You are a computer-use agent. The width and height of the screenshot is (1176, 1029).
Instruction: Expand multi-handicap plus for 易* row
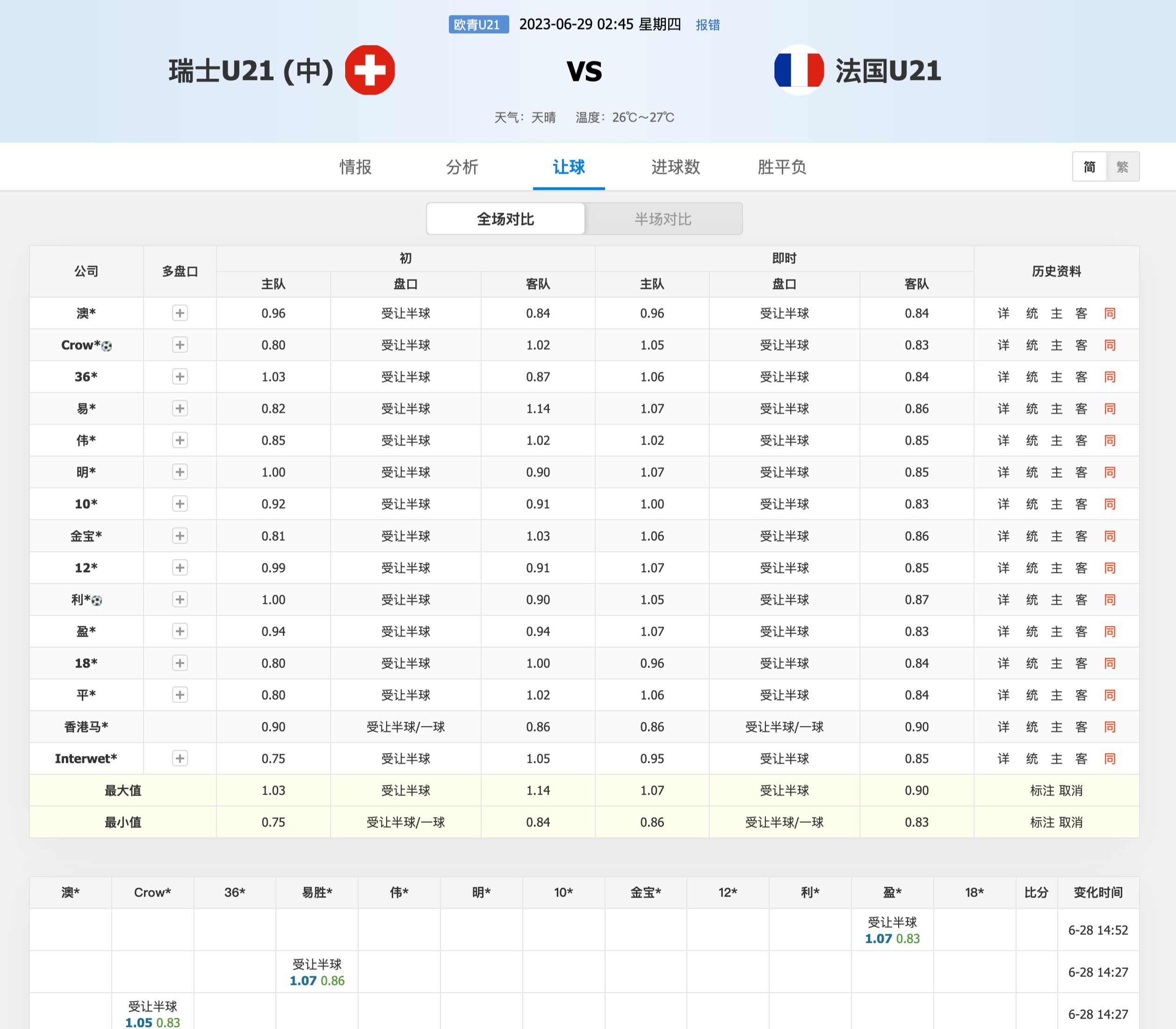[180, 408]
